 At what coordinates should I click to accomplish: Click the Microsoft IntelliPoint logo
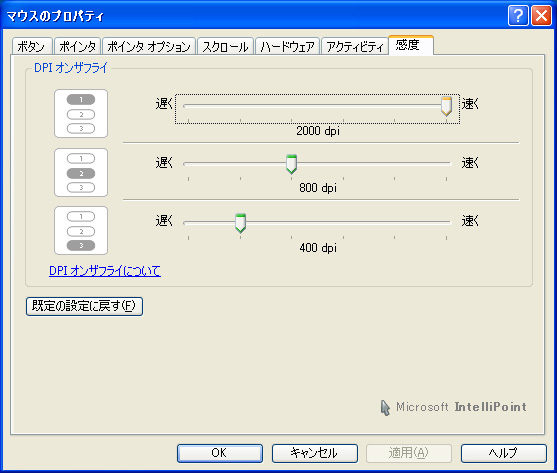point(454,407)
